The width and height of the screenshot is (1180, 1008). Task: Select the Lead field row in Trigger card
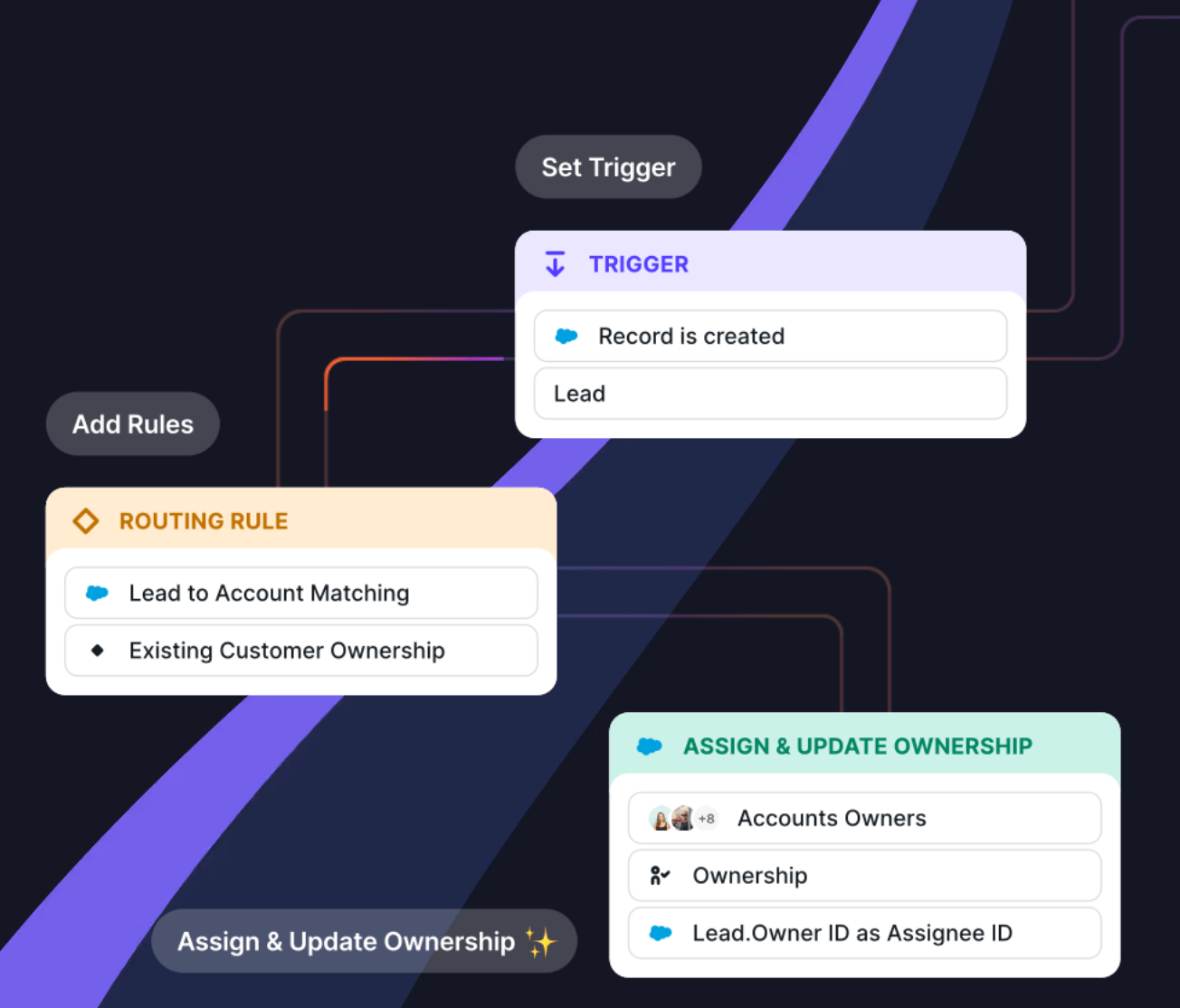click(771, 394)
